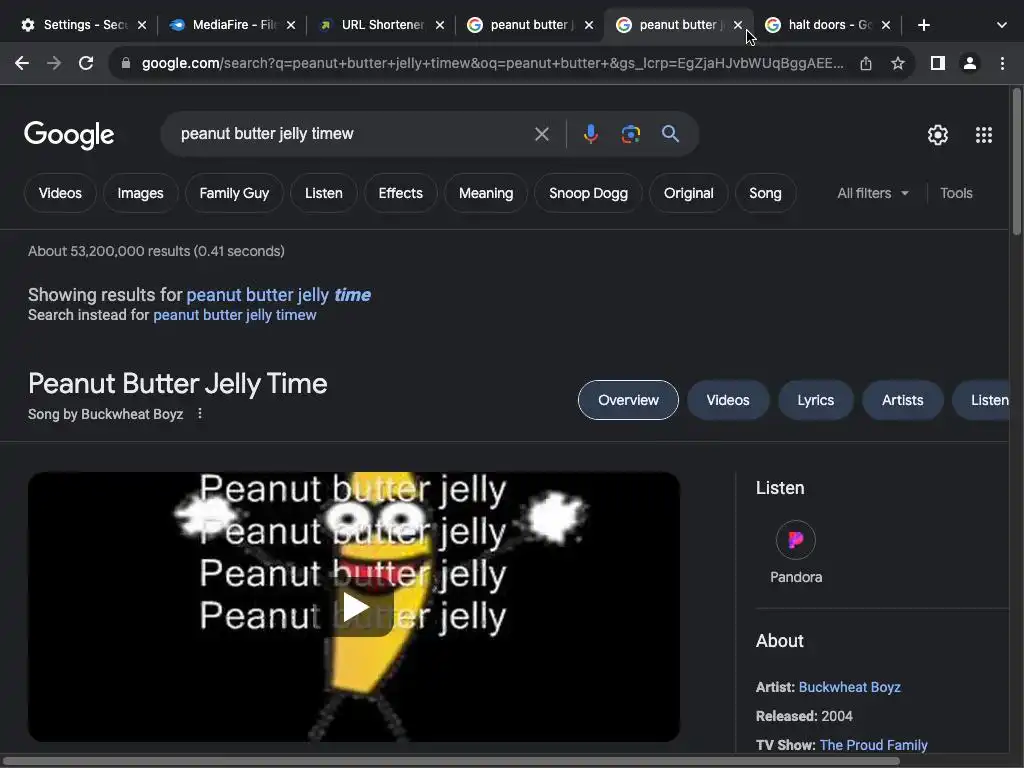The image size is (1024, 768).
Task: Click the corrected 'peanut butter jelly time' link
Action: (278, 295)
